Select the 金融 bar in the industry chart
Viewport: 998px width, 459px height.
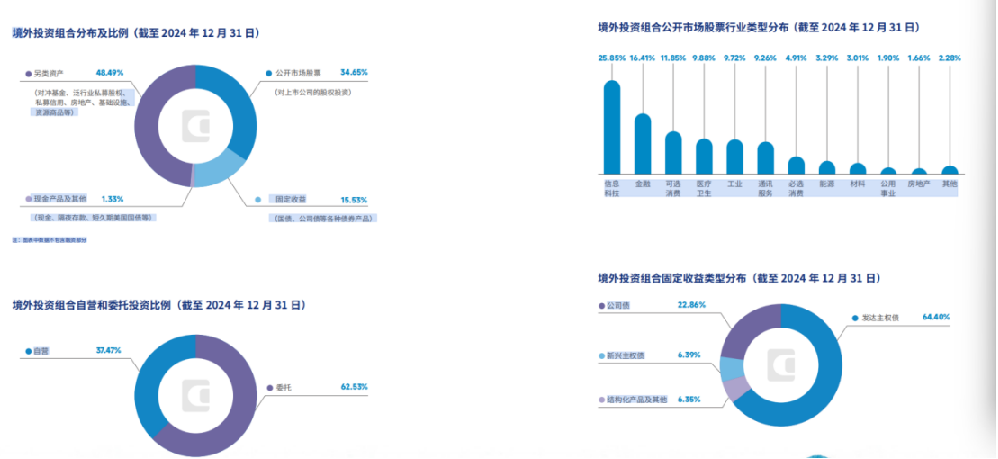(x=643, y=144)
